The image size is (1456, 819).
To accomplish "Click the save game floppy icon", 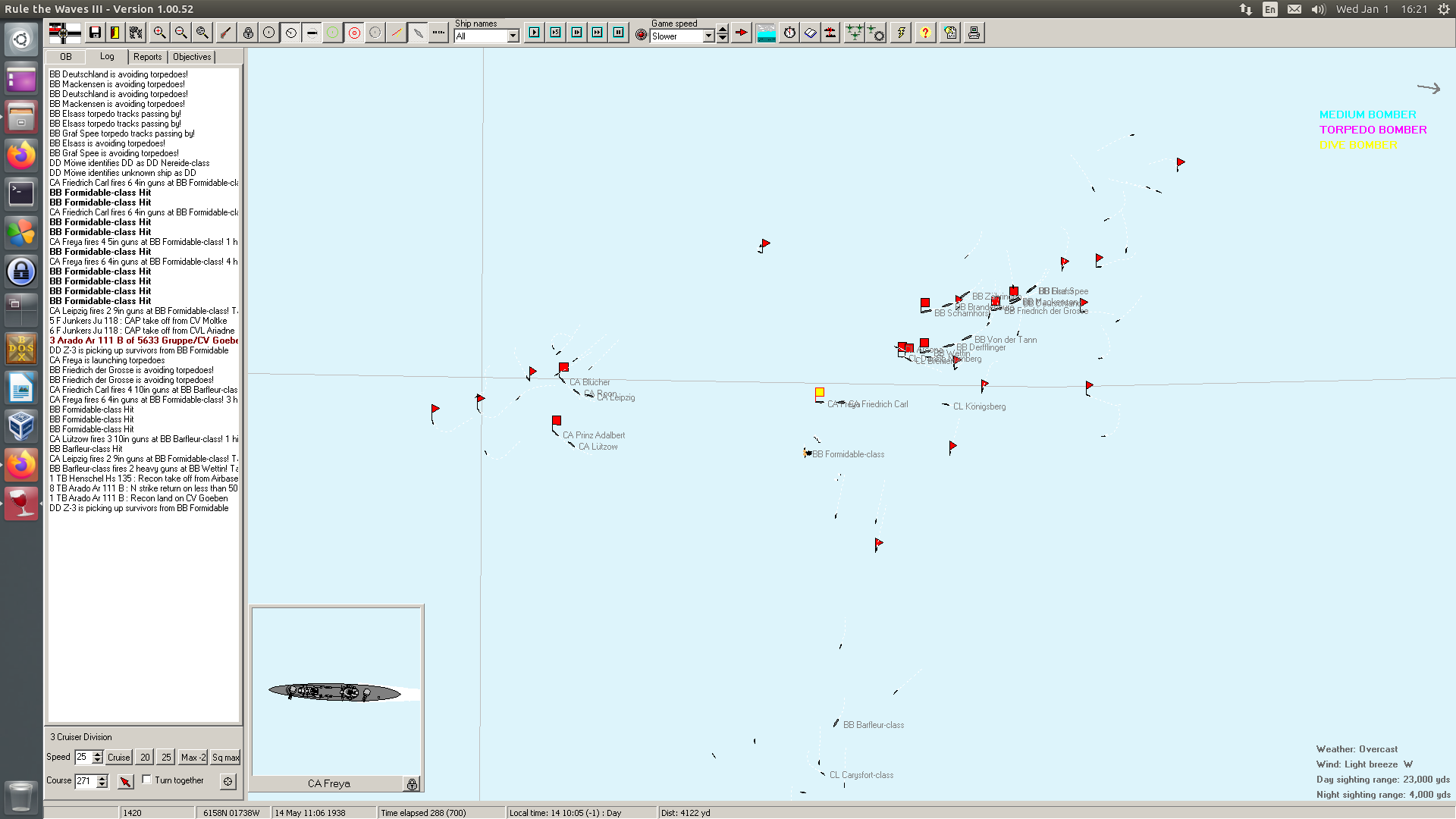I will coord(95,33).
